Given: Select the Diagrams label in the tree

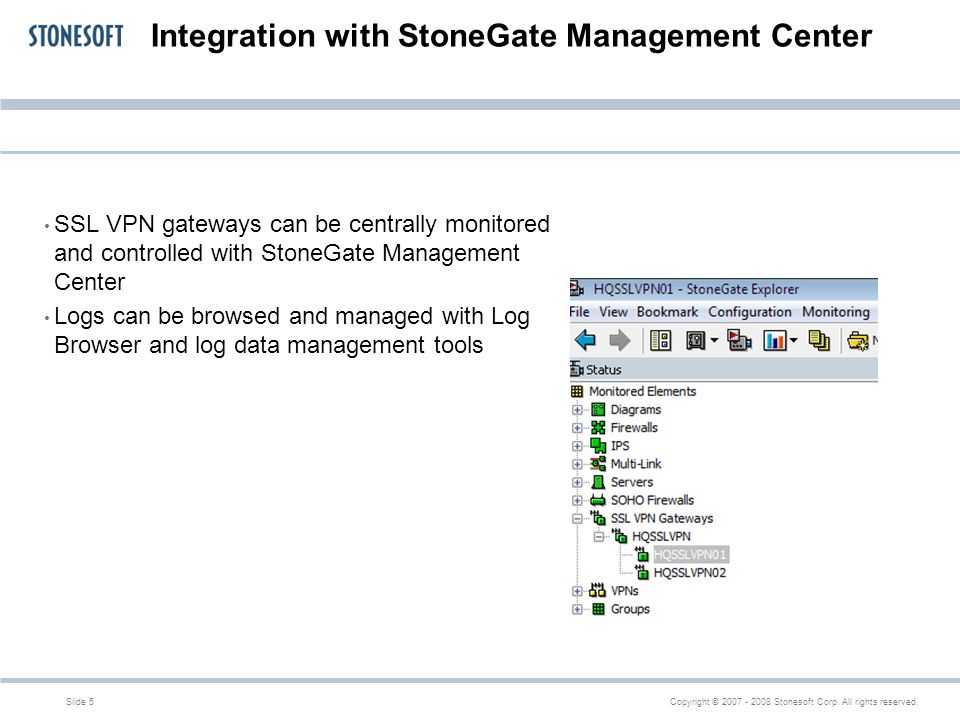Looking at the screenshot, I should (x=636, y=410).
